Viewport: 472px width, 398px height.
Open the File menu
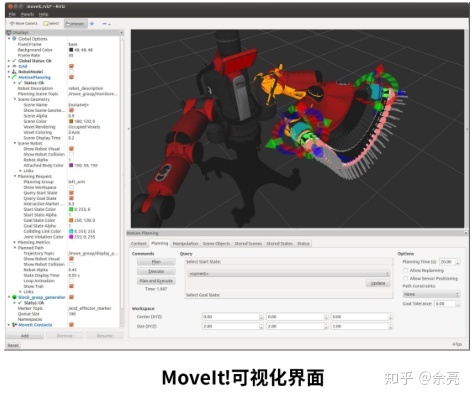[x=12, y=14]
